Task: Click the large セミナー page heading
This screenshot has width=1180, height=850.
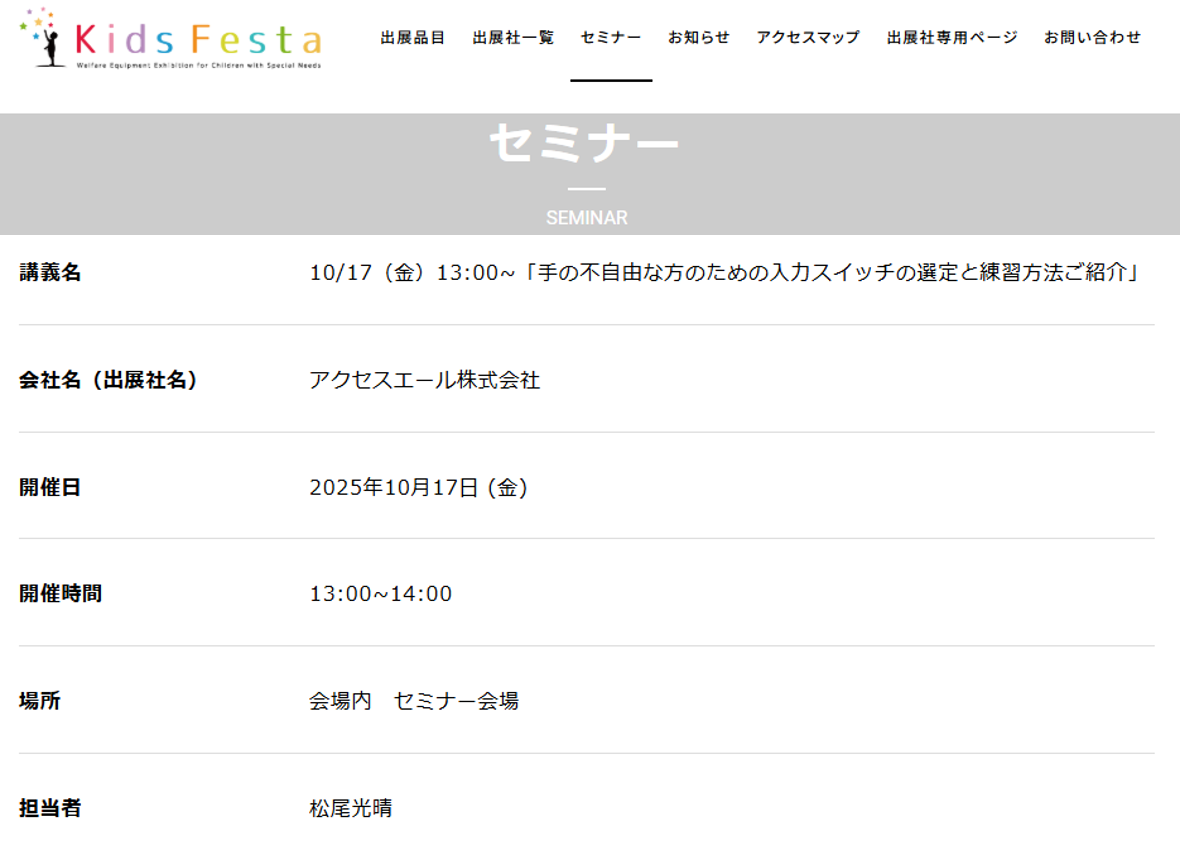Action: pyautogui.click(x=585, y=144)
